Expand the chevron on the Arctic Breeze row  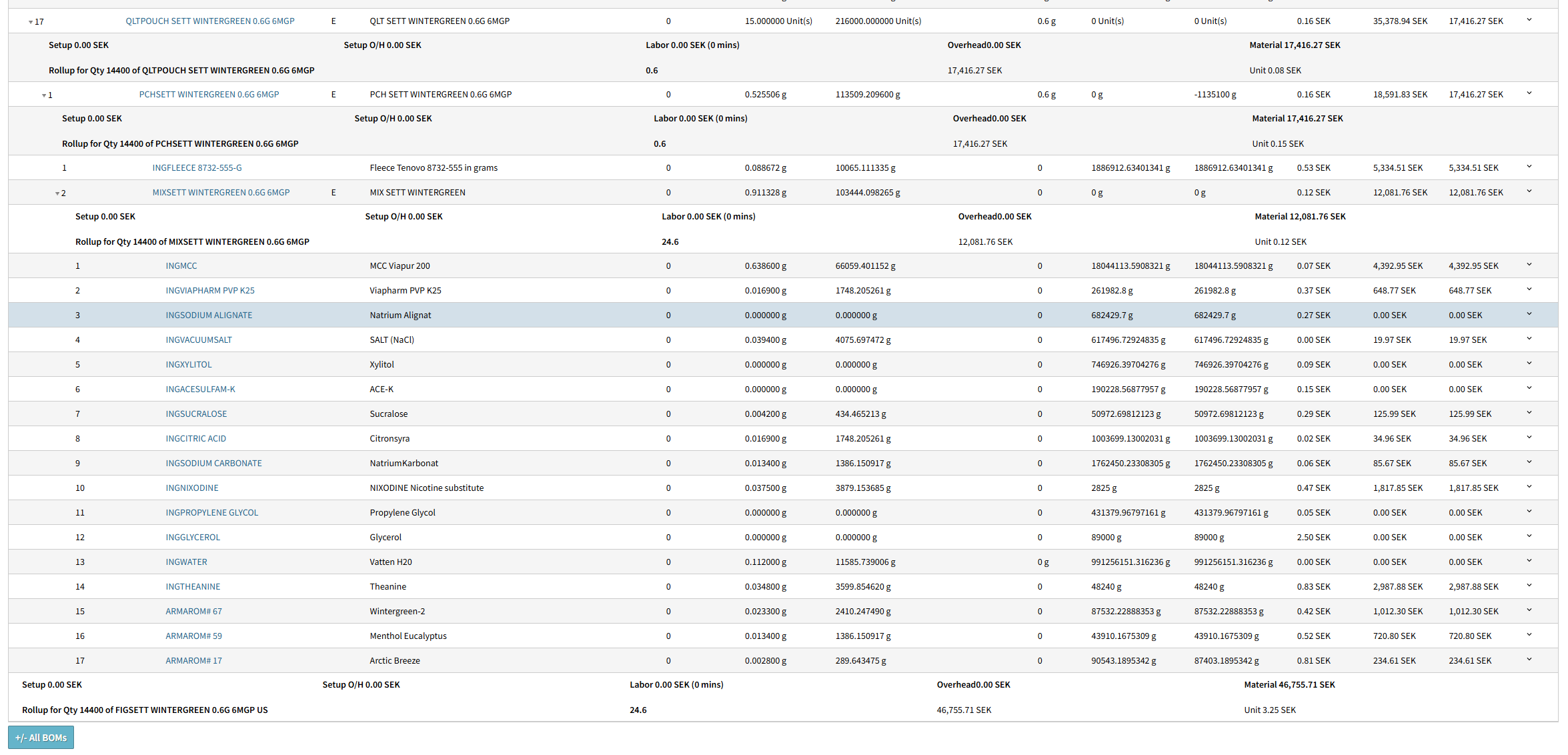coord(1529,660)
